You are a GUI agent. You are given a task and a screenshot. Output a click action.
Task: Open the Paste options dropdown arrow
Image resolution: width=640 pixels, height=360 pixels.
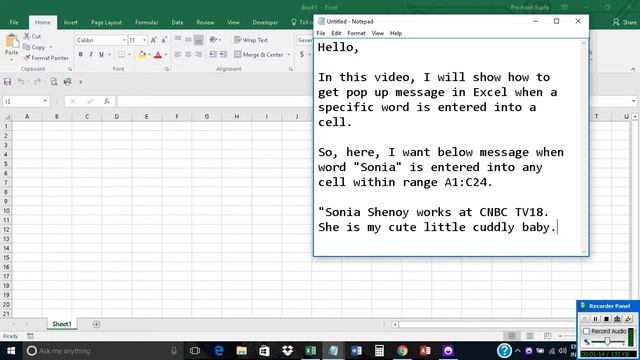pyautogui.click(x=11, y=59)
